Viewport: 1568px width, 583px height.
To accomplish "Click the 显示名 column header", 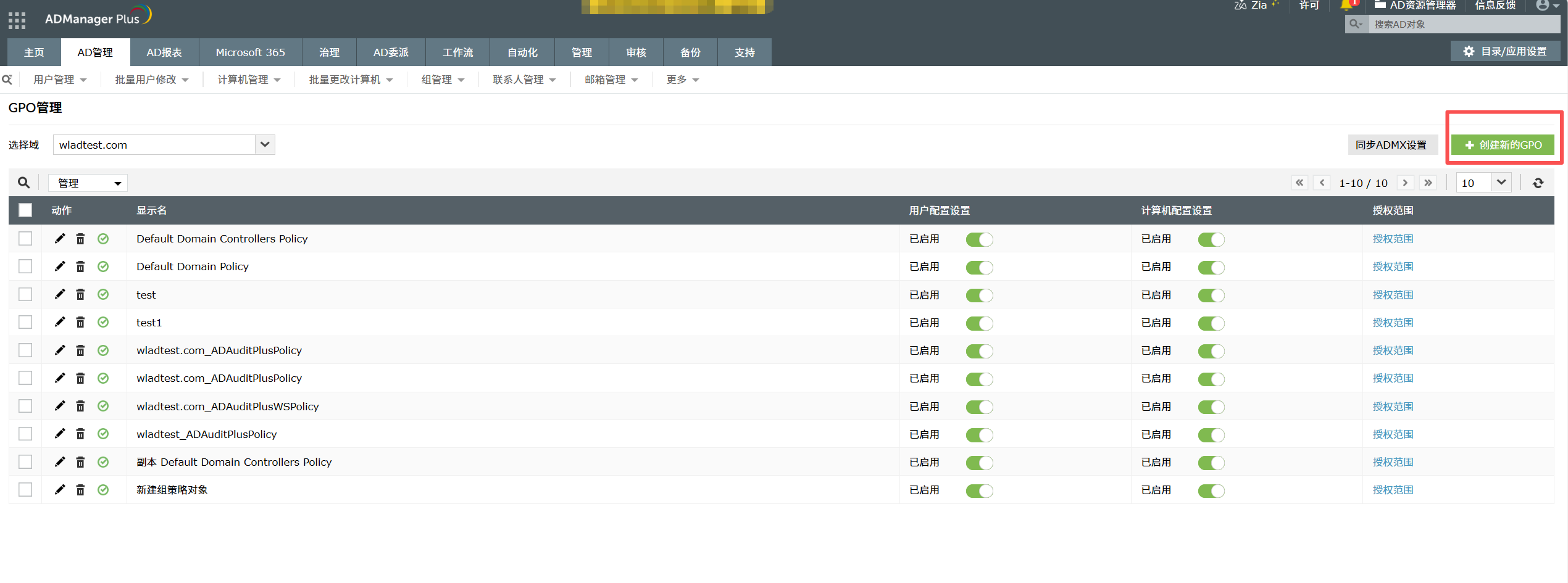I will coord(152,210).
